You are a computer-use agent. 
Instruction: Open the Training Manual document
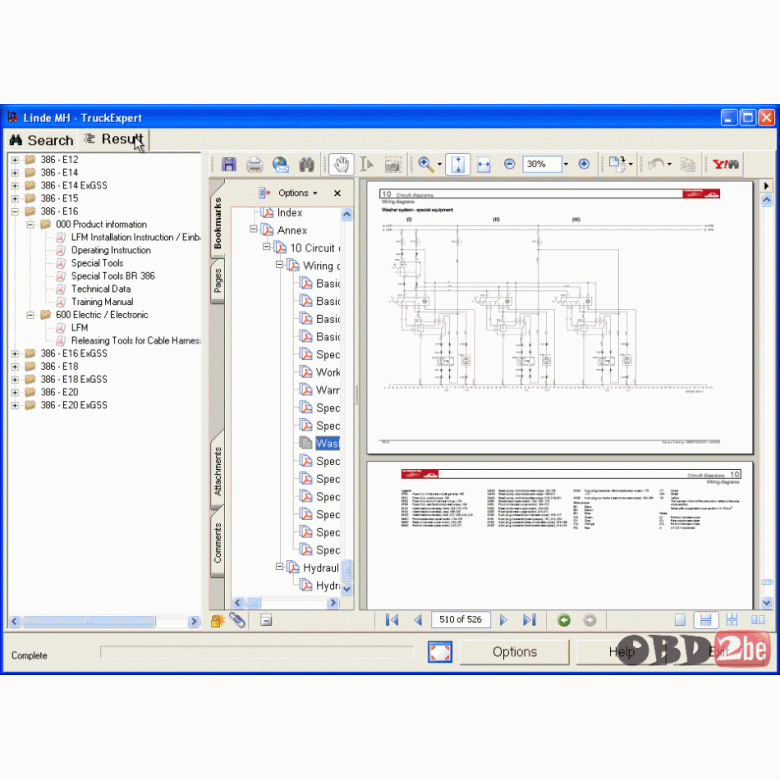point(102,302)
